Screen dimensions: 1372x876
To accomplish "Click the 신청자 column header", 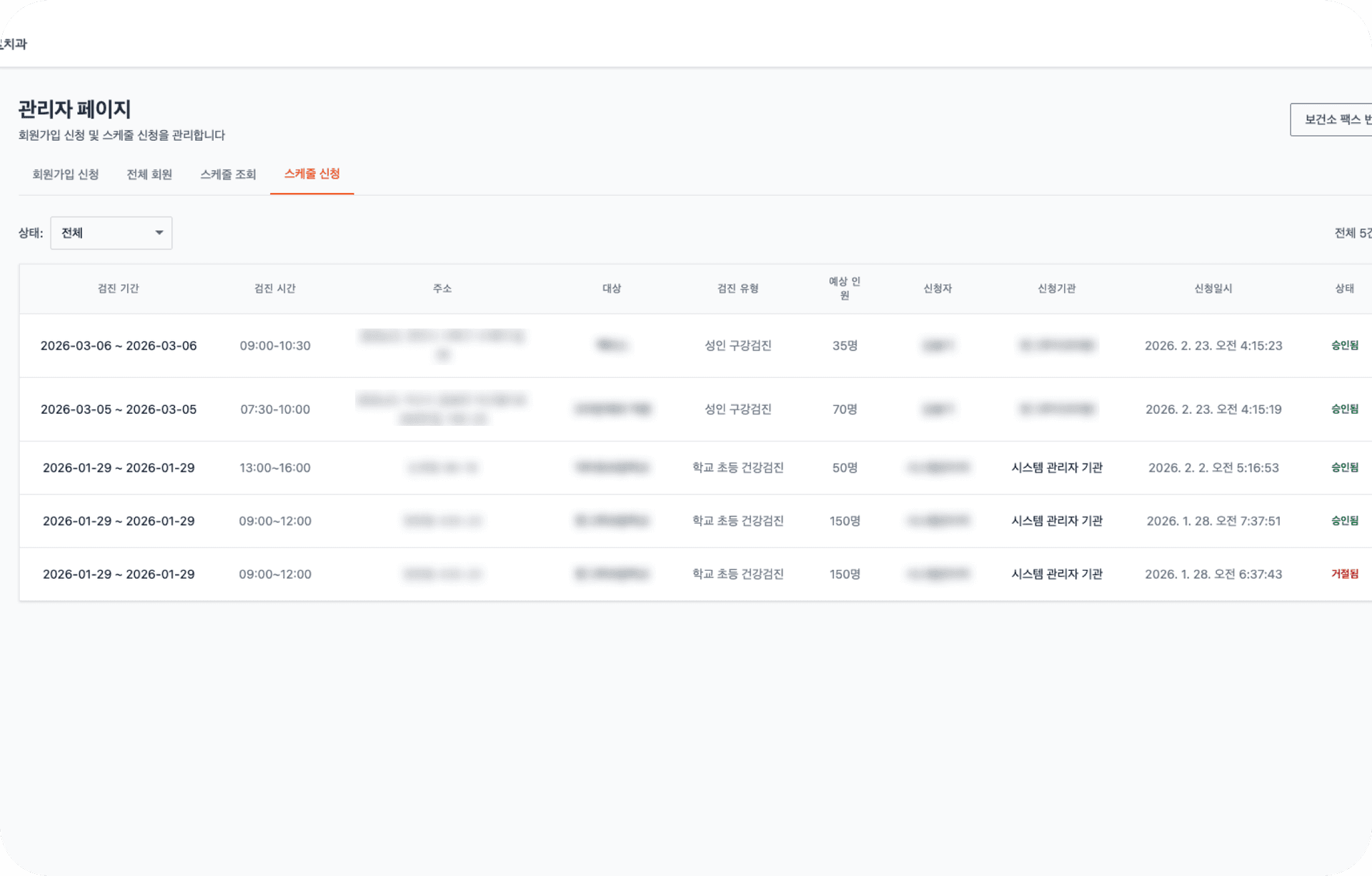I will point(938,289).
